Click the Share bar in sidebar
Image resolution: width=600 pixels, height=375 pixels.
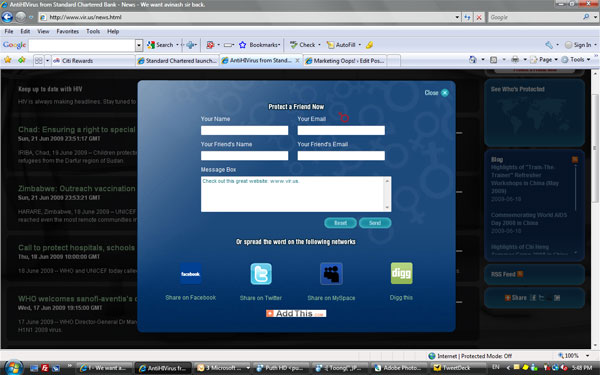tap(535, 297)
